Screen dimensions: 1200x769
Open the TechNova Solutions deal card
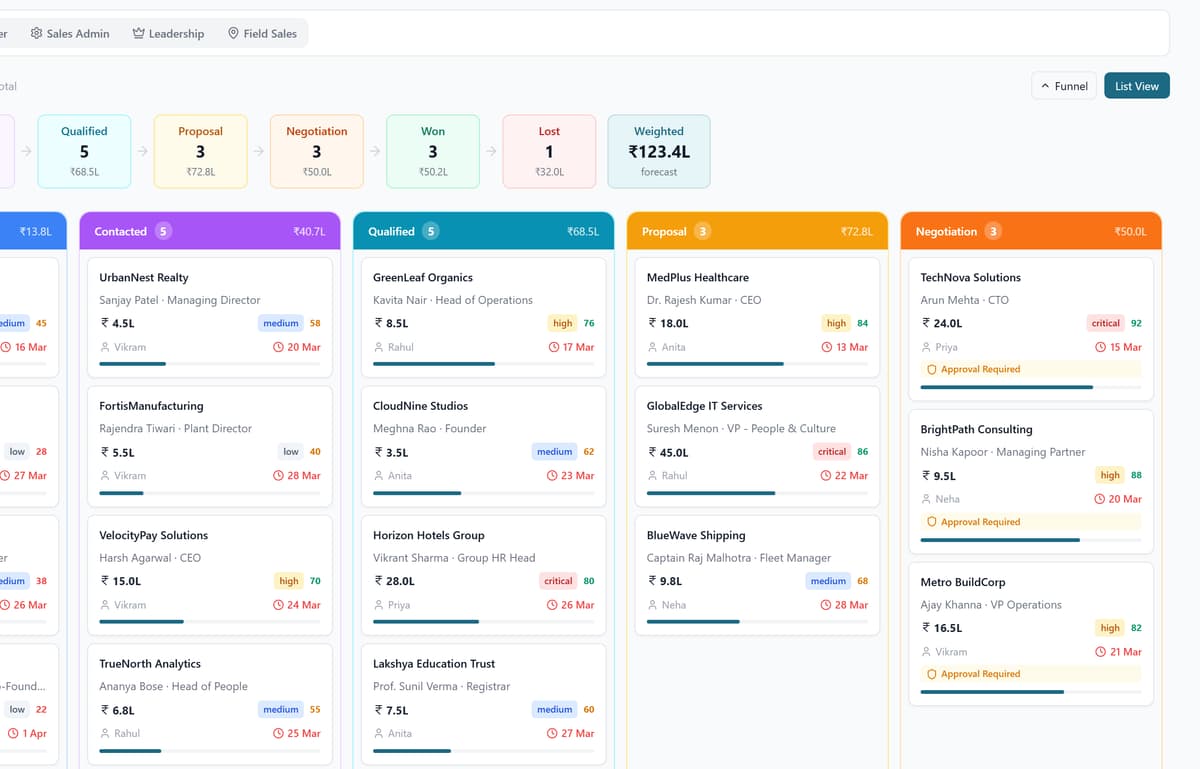click(1031, 329)
